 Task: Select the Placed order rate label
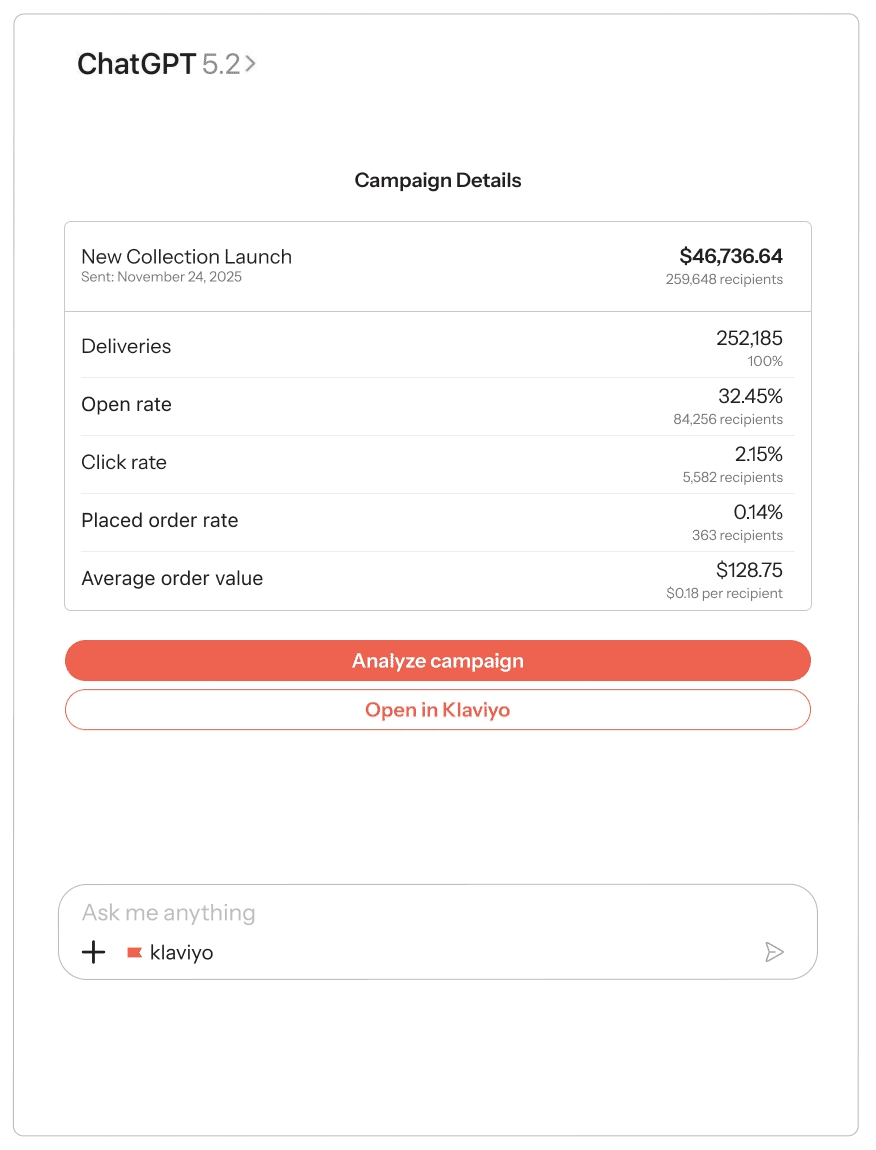click(x=160, y=521)
